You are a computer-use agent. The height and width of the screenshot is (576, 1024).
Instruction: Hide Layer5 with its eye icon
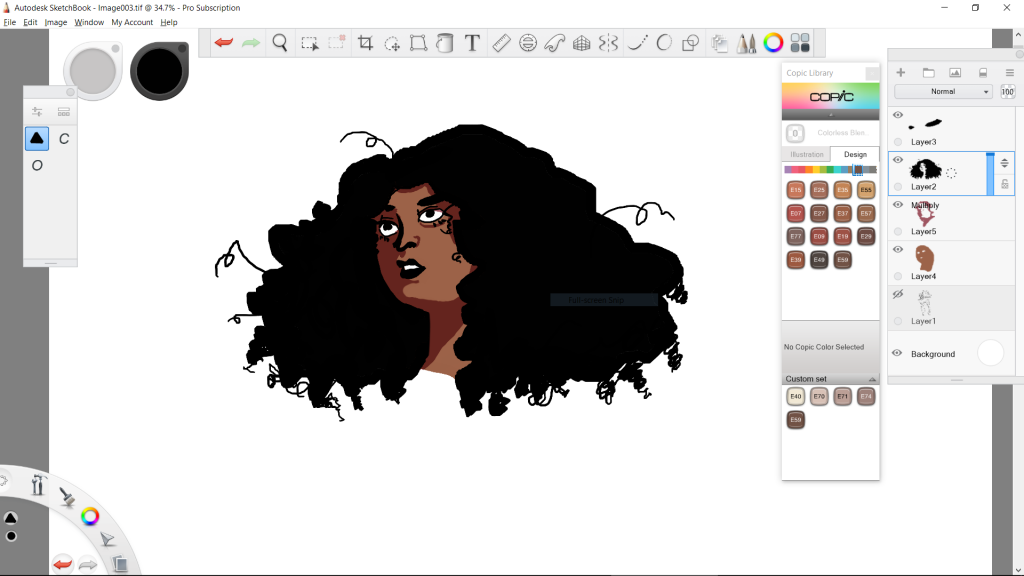point(898,205)
